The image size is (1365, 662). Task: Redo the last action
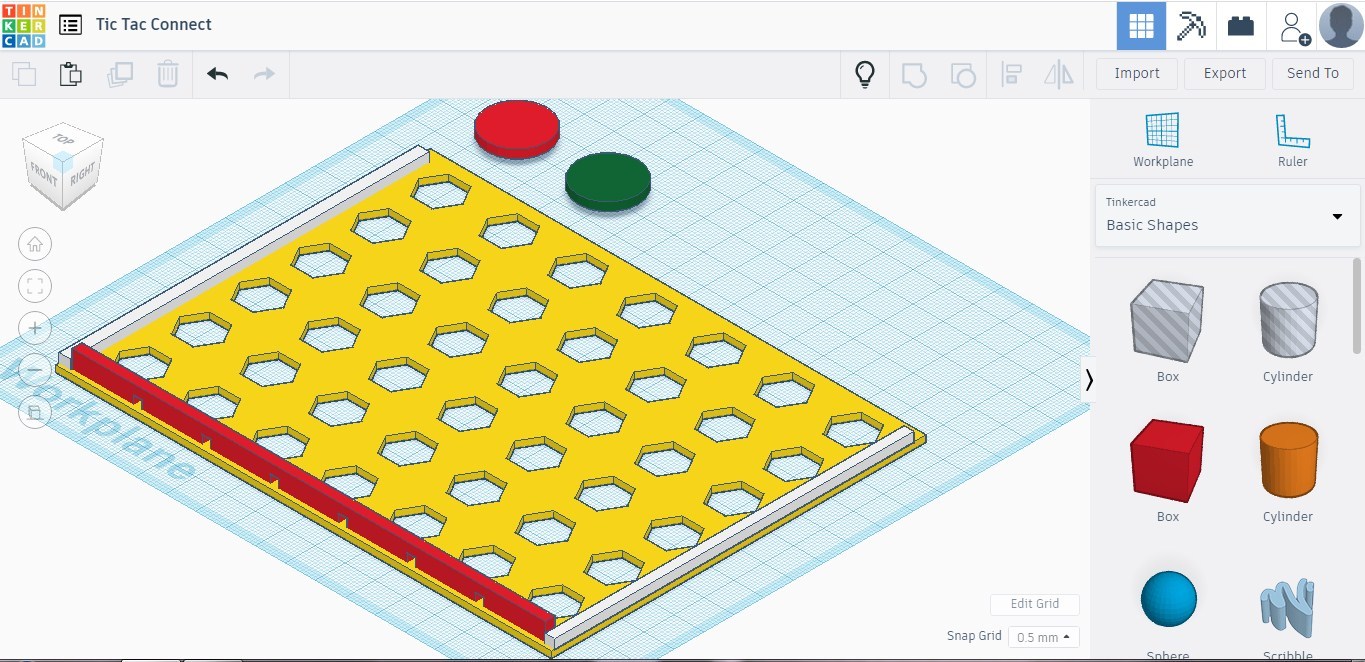pyautogui.click(x=264, y=74)
